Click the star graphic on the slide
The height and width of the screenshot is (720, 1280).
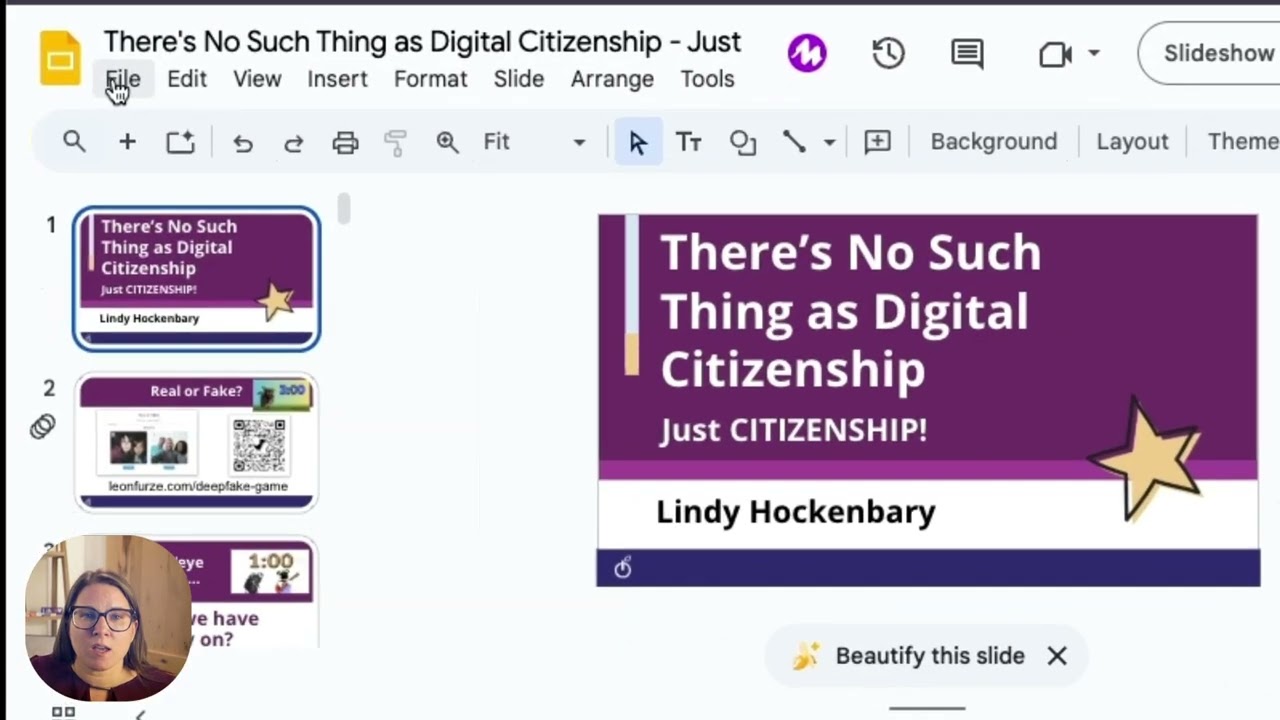[1146, 459]
